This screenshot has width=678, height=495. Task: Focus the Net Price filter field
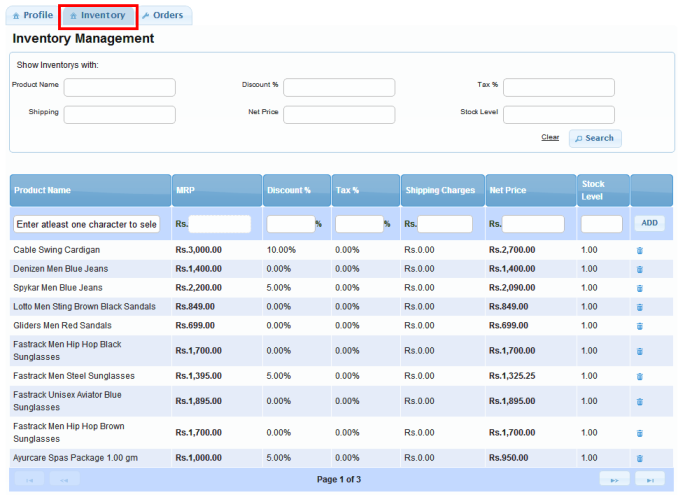point(339,115)
